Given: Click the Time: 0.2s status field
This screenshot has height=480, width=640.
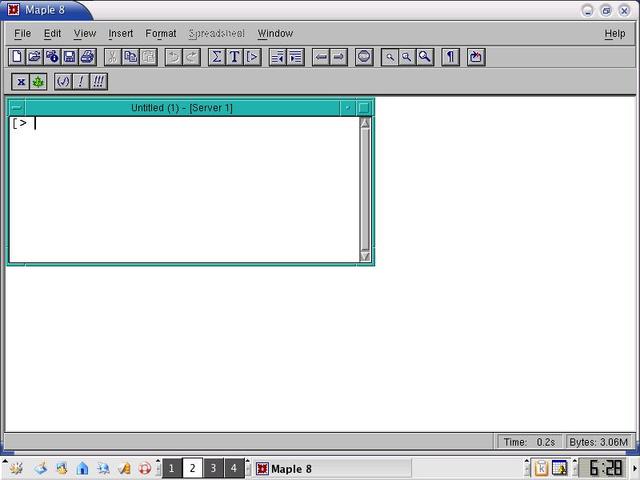Looking at the screenshot, I should point(529,442).
